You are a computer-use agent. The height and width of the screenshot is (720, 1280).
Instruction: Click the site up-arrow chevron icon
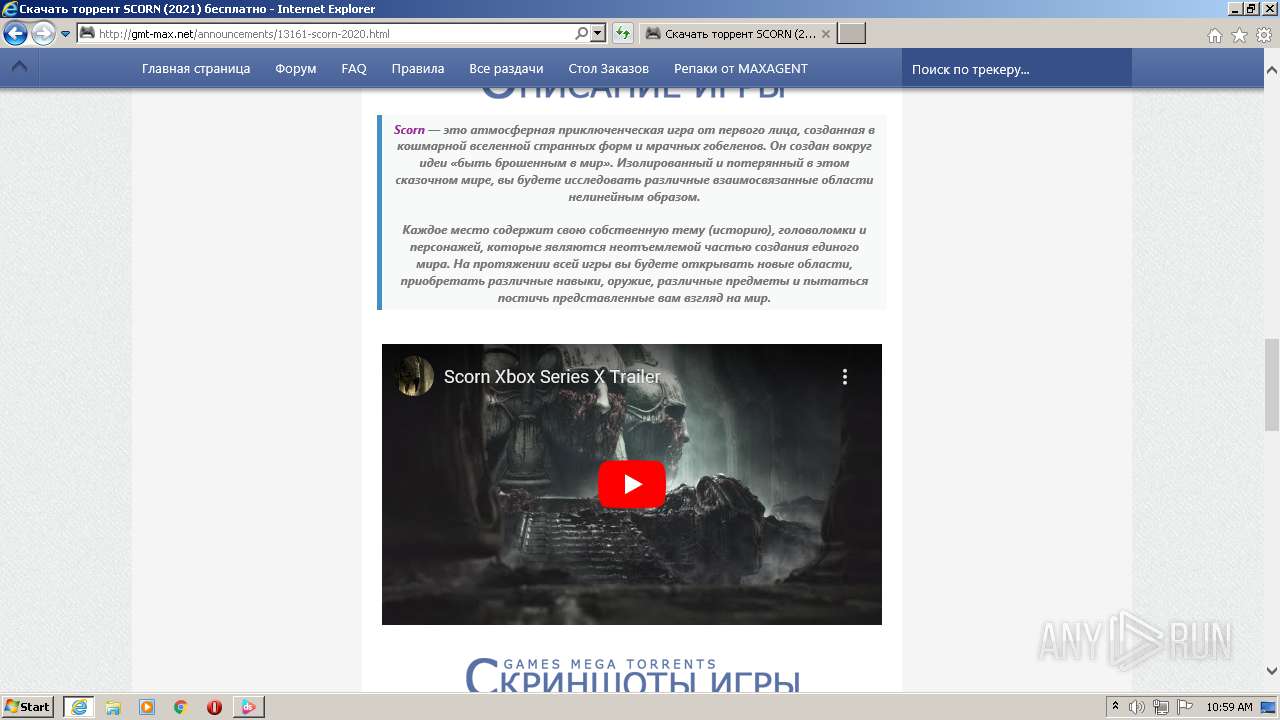19,68
